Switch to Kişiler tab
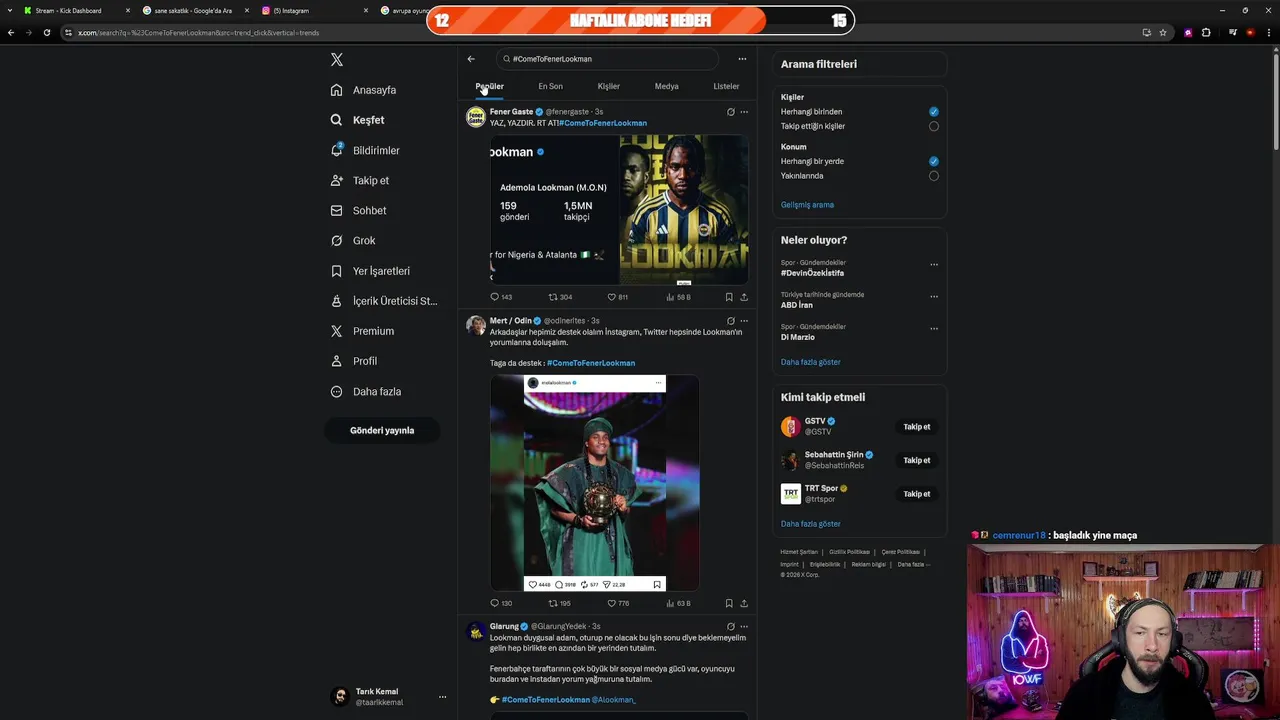The height and width of the screenshot is (720, 1280). coord(609,86)
